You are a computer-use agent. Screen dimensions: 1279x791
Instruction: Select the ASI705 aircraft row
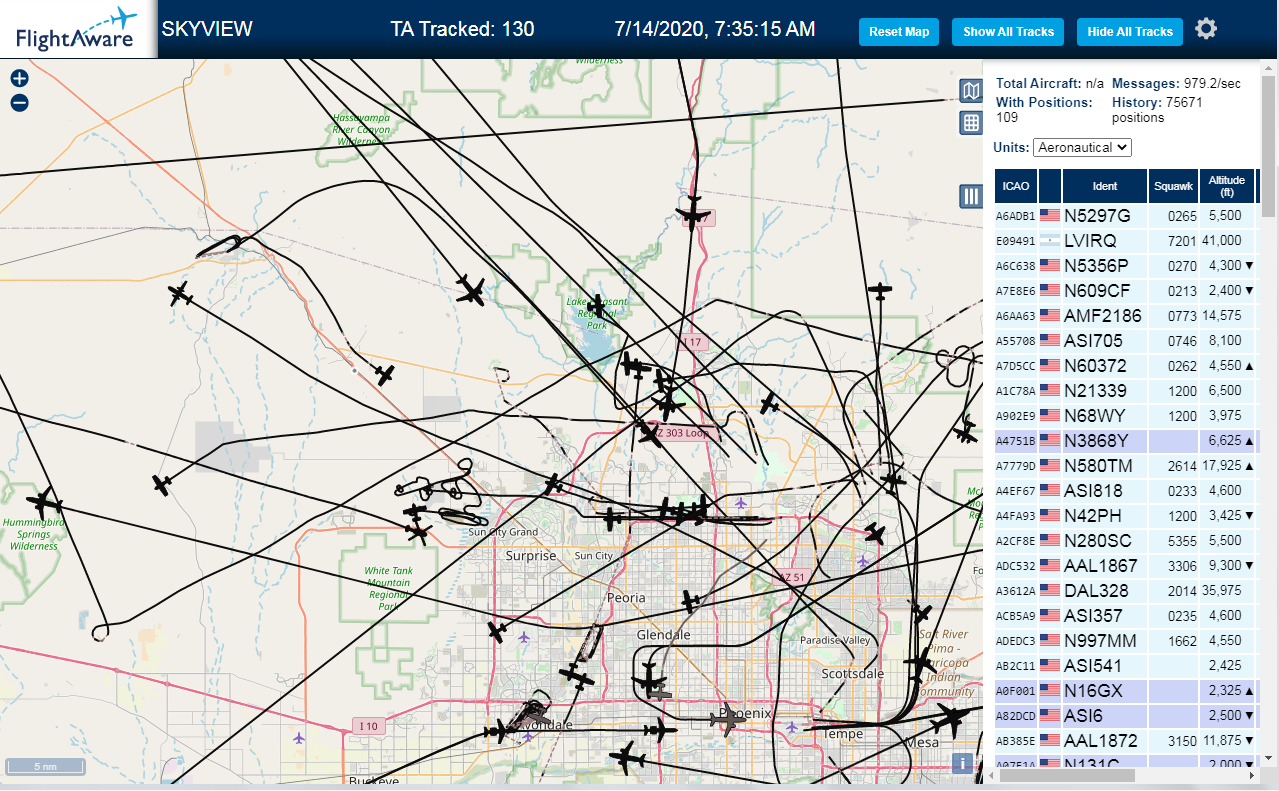(x=1127, y=340)
